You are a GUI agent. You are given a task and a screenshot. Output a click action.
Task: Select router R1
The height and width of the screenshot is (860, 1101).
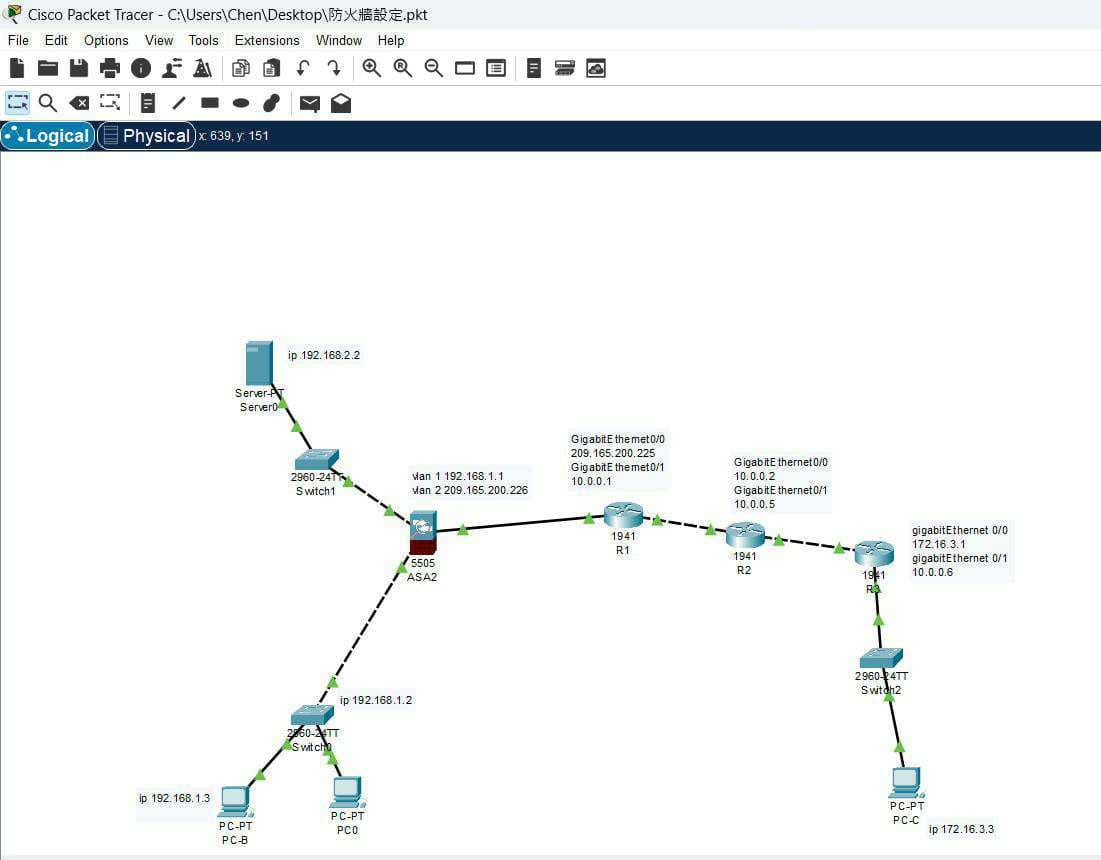click(x=624, y=515)
